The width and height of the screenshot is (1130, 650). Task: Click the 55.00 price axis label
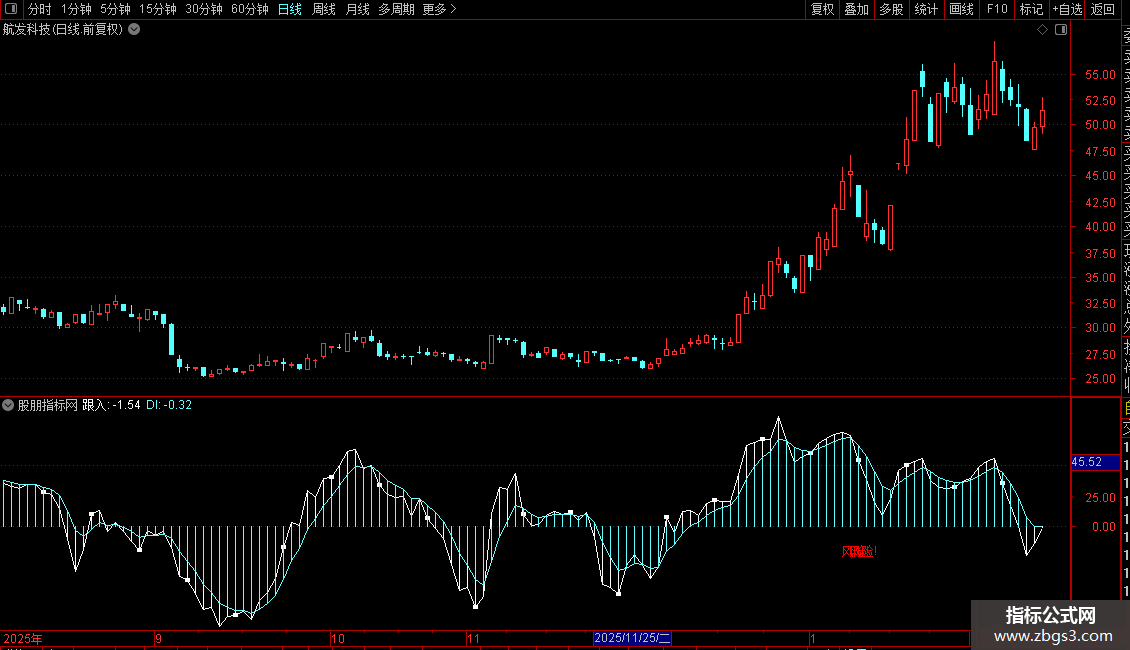coord(1100,75)
